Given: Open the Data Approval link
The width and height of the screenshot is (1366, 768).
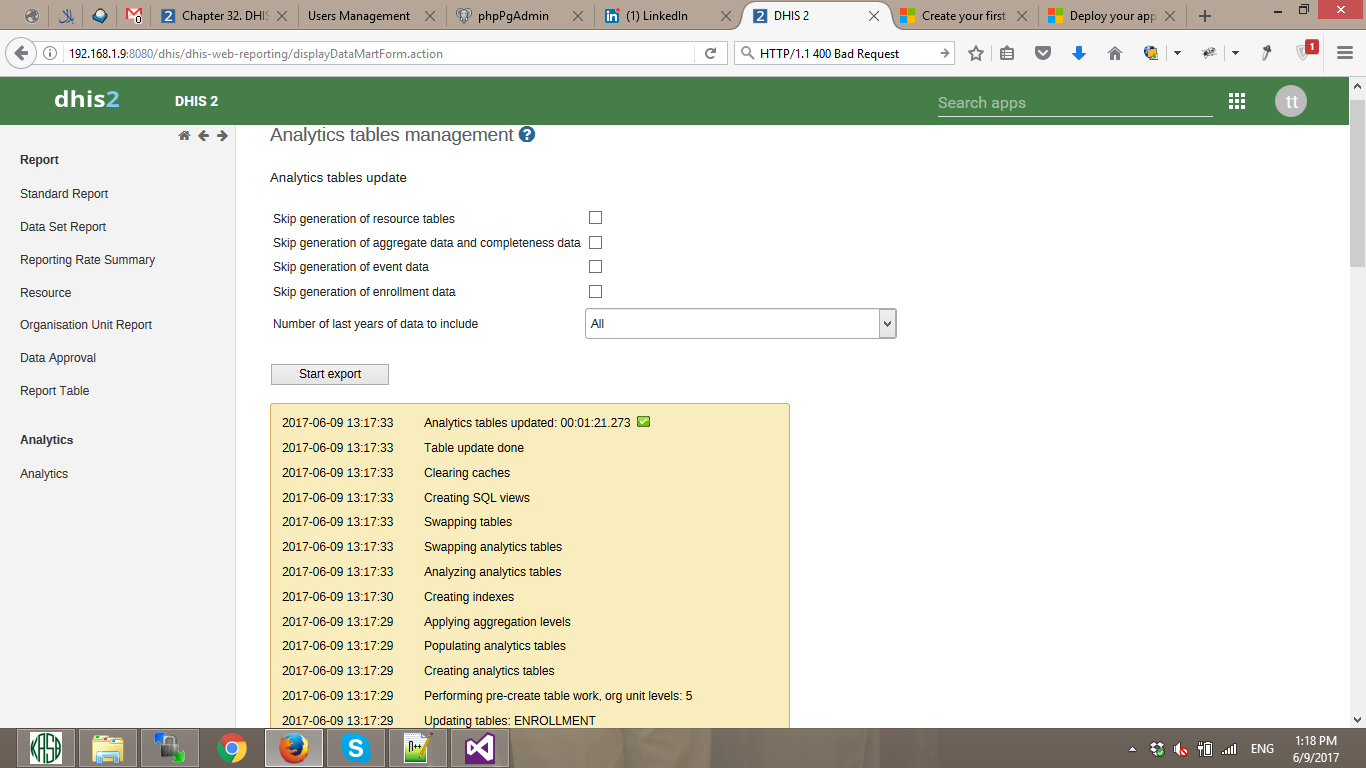Looking at the screenshot, I should click(x=58, y=358).
